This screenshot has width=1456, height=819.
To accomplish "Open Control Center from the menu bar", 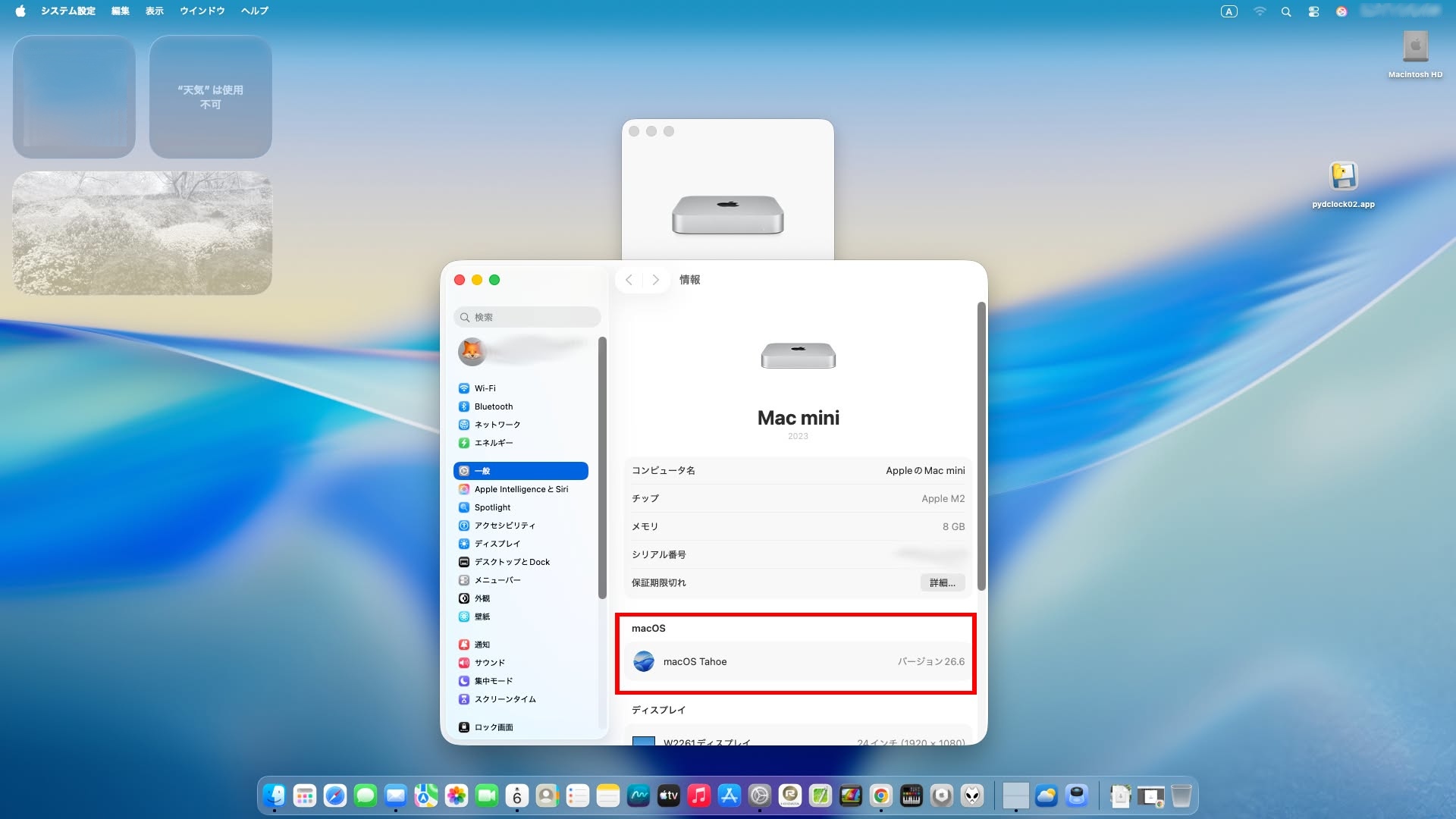I will point(1313,11).
